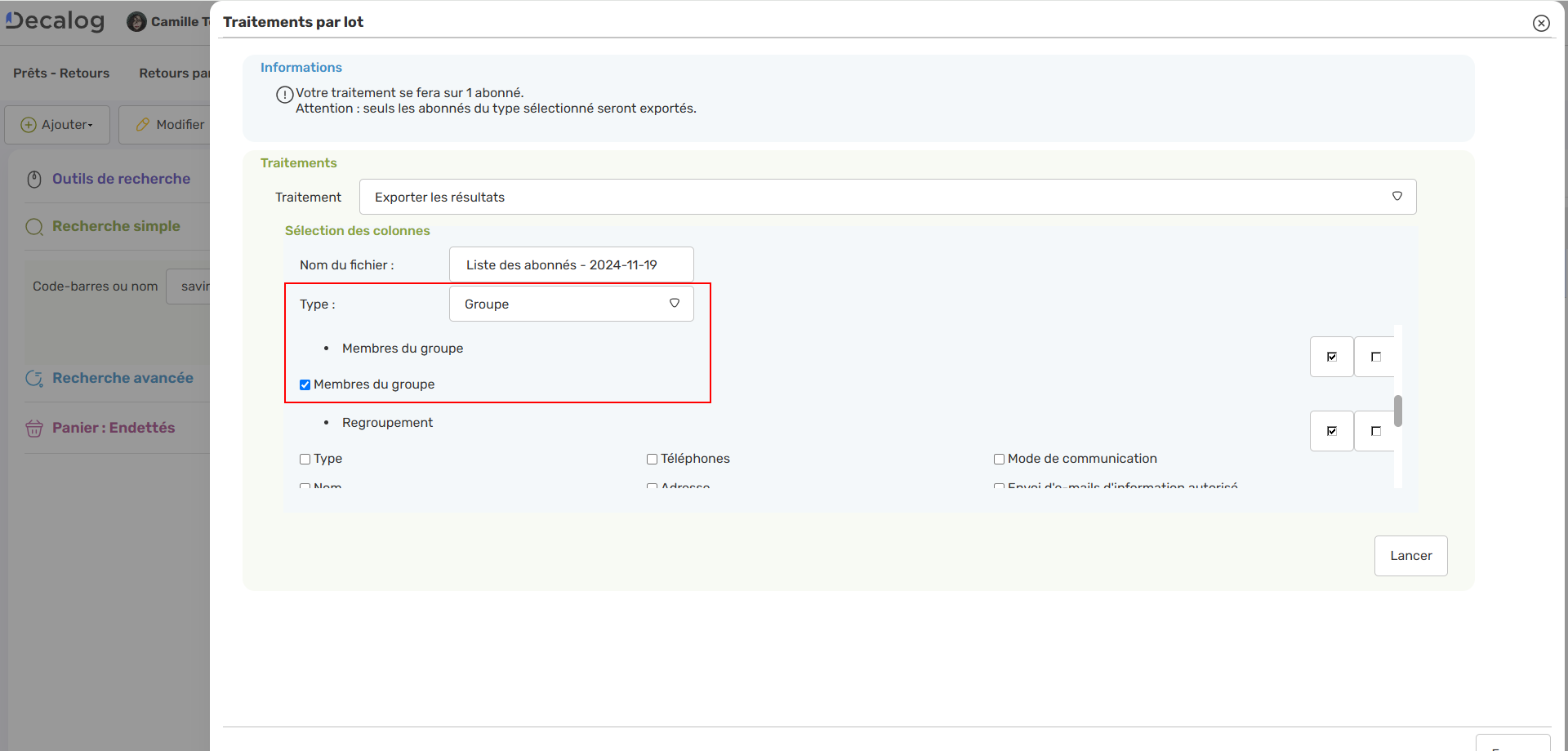This screenshot has height=751, width=1568.
Task: Click the Recherche simple magnifier icon
Action: [x=34, y=227]
